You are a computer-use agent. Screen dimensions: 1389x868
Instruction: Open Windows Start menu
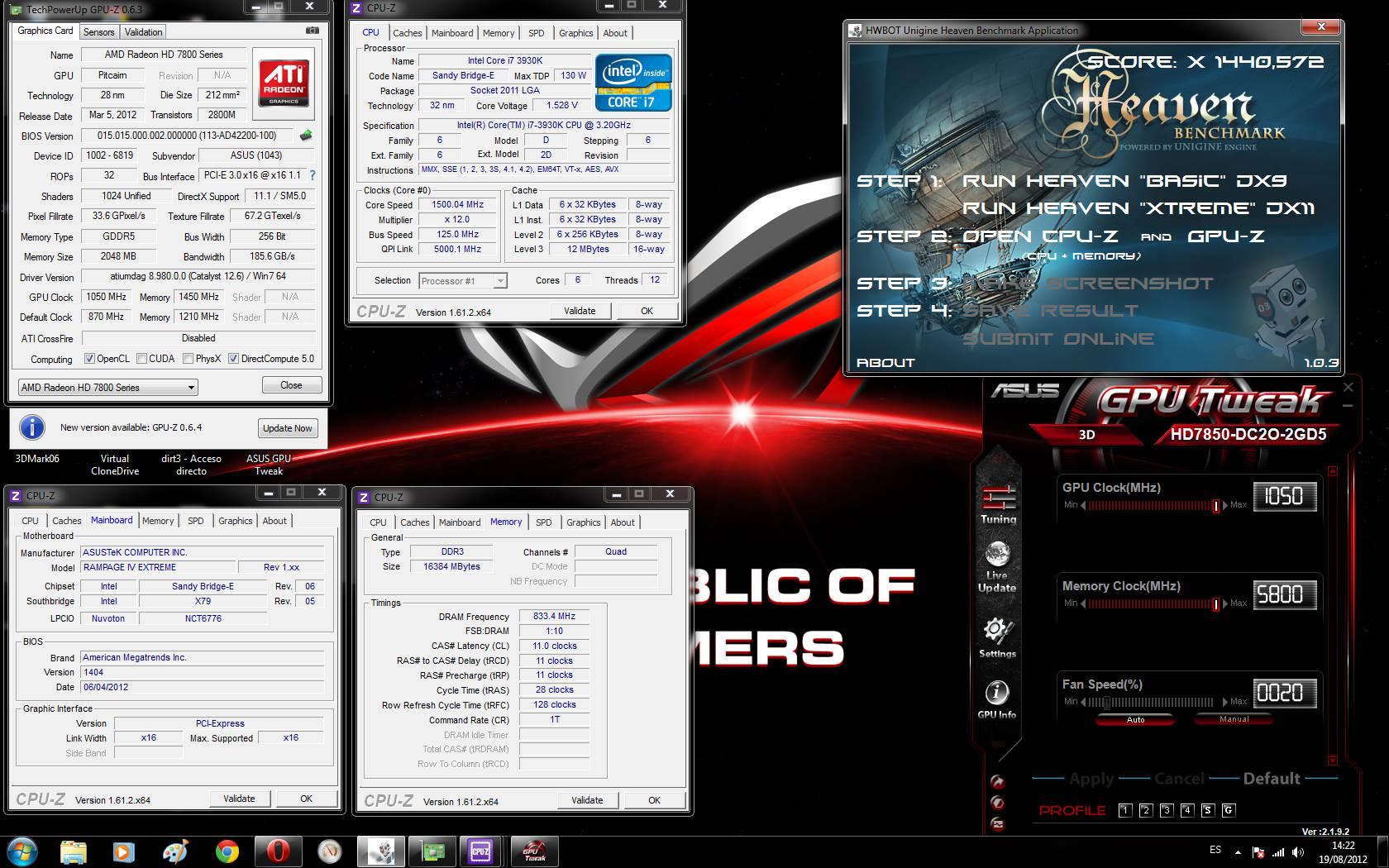coord(21,851)
